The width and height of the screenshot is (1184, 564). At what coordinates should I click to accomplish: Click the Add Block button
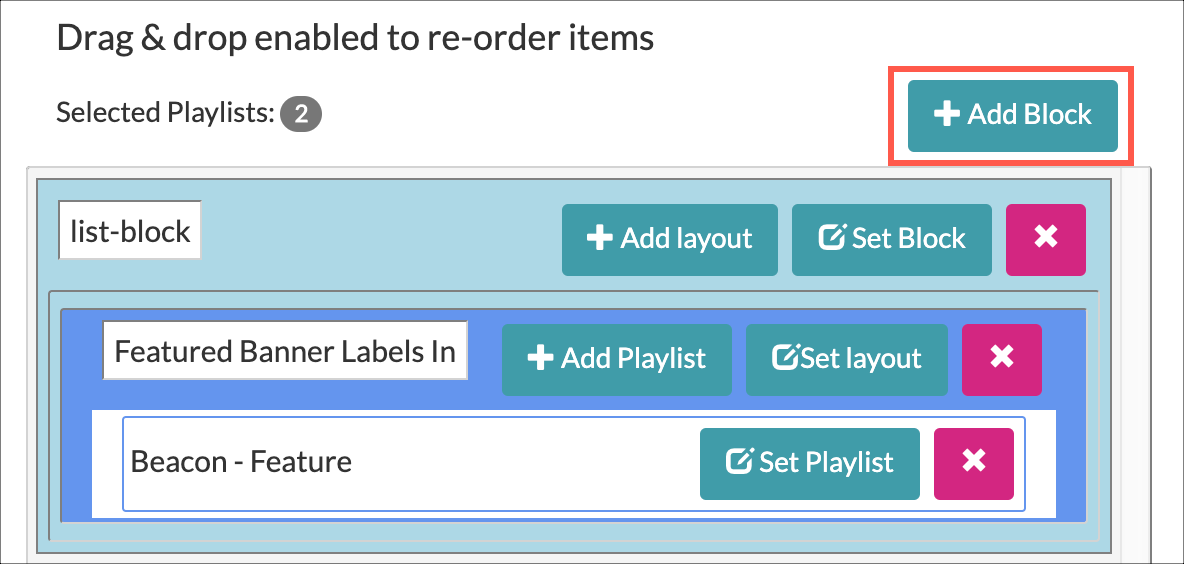click(1013, 116)
